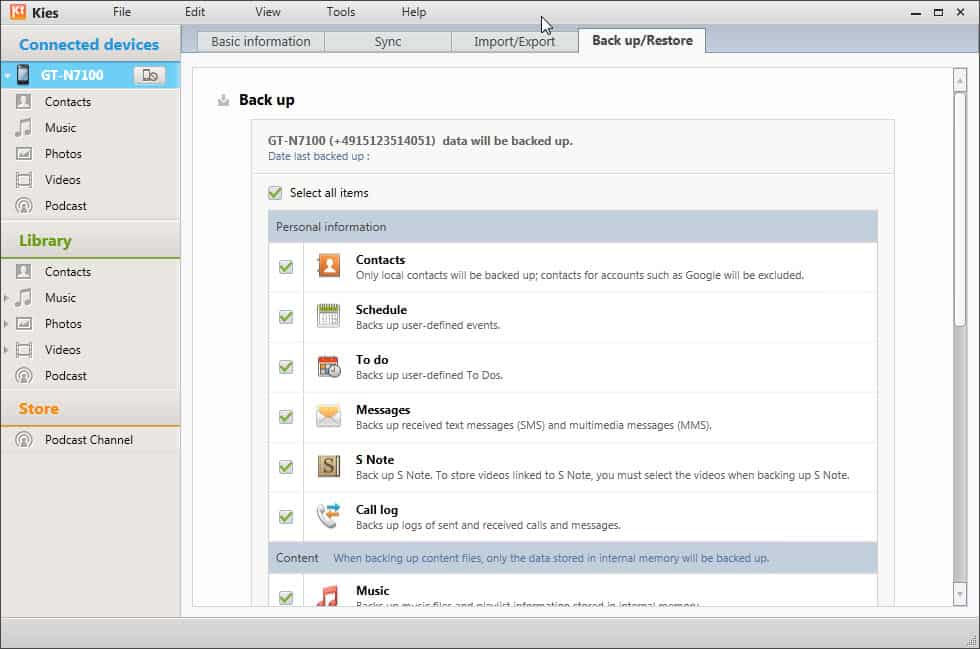Click the device button next to GT-N7100
The height and width of the screenshot is (649, 980).
pyautogui.click(x=149, y=75)
